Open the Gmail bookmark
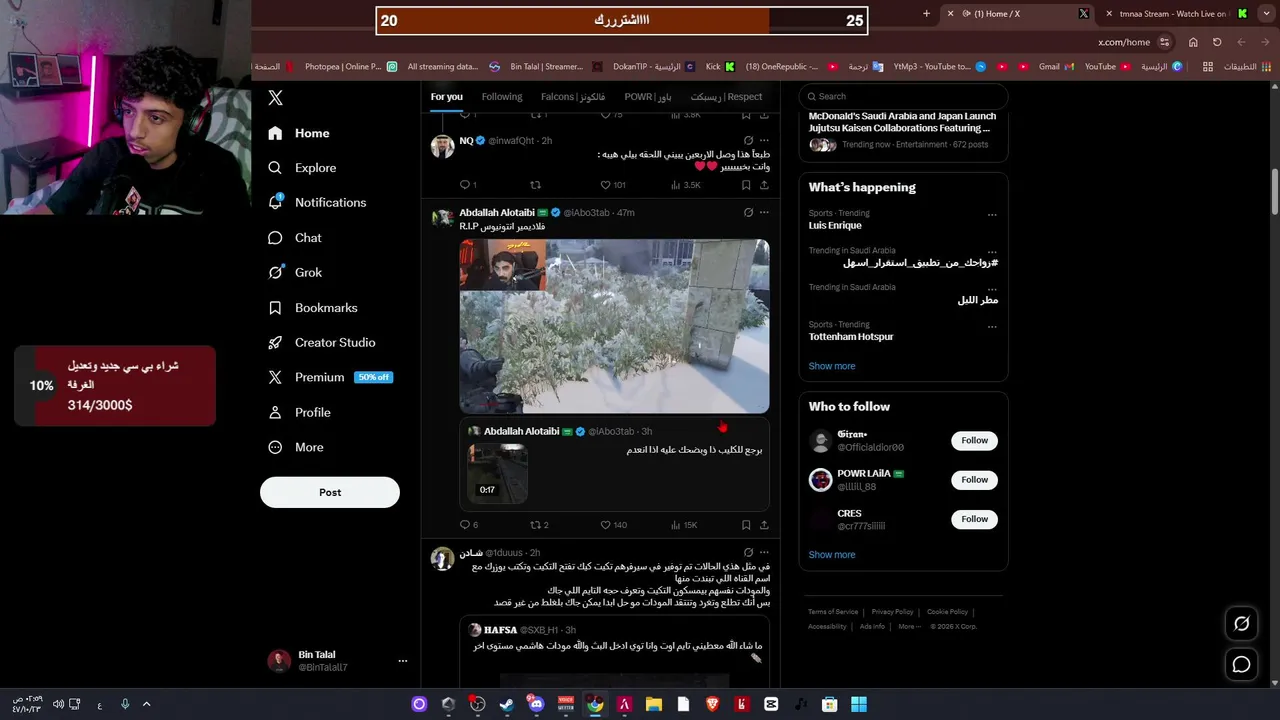 pyautogui.click(x=1055, y=67)
